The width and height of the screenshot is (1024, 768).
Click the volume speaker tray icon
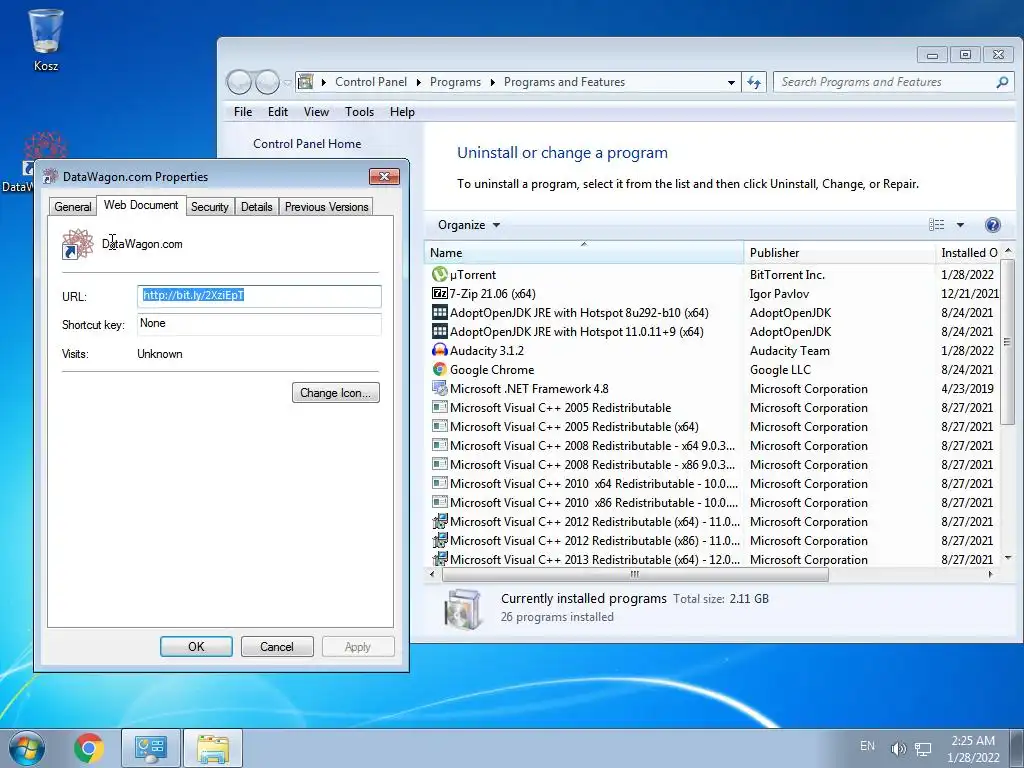[x=899, y=748]
